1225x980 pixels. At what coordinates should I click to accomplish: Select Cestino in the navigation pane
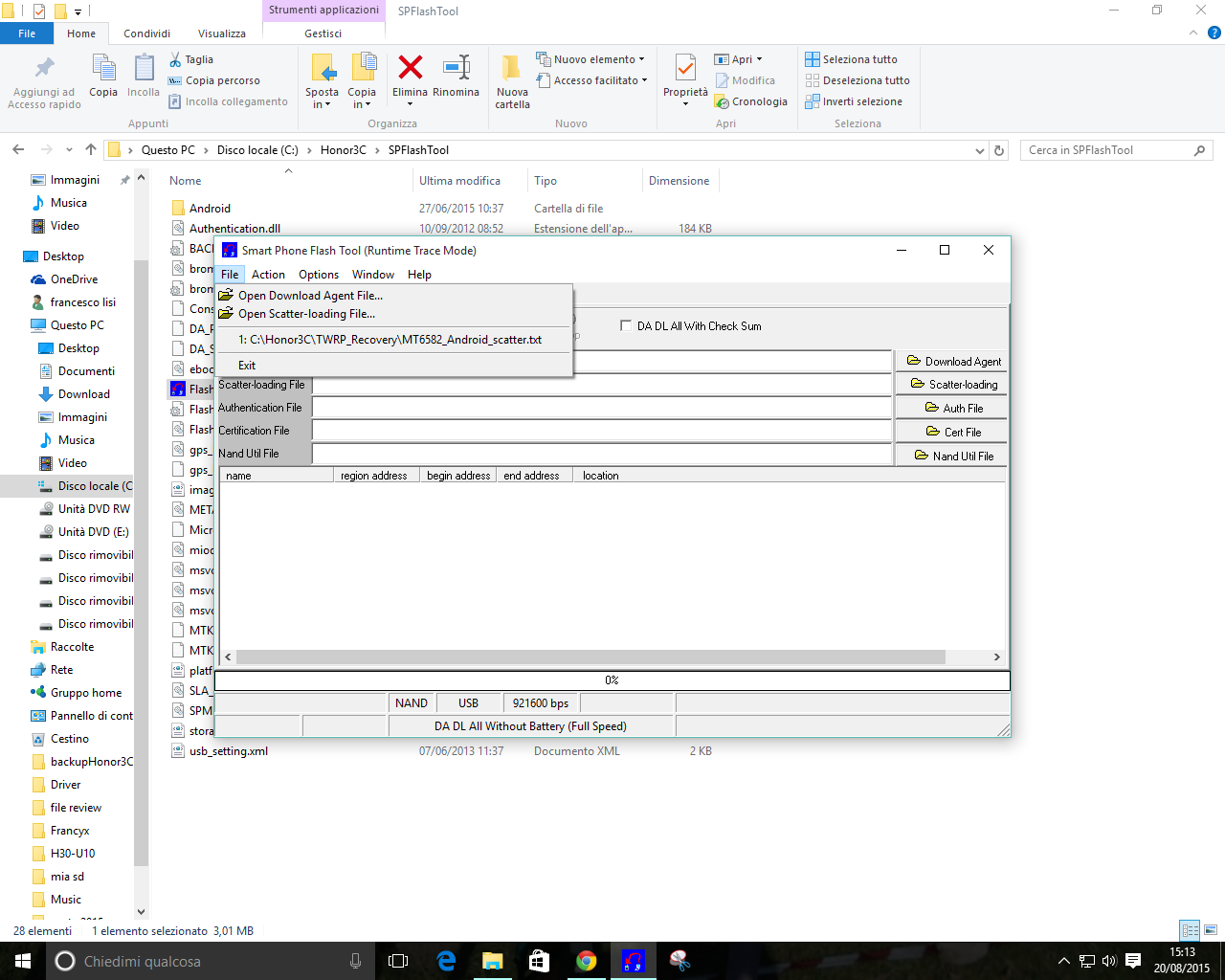coord(69,739)
